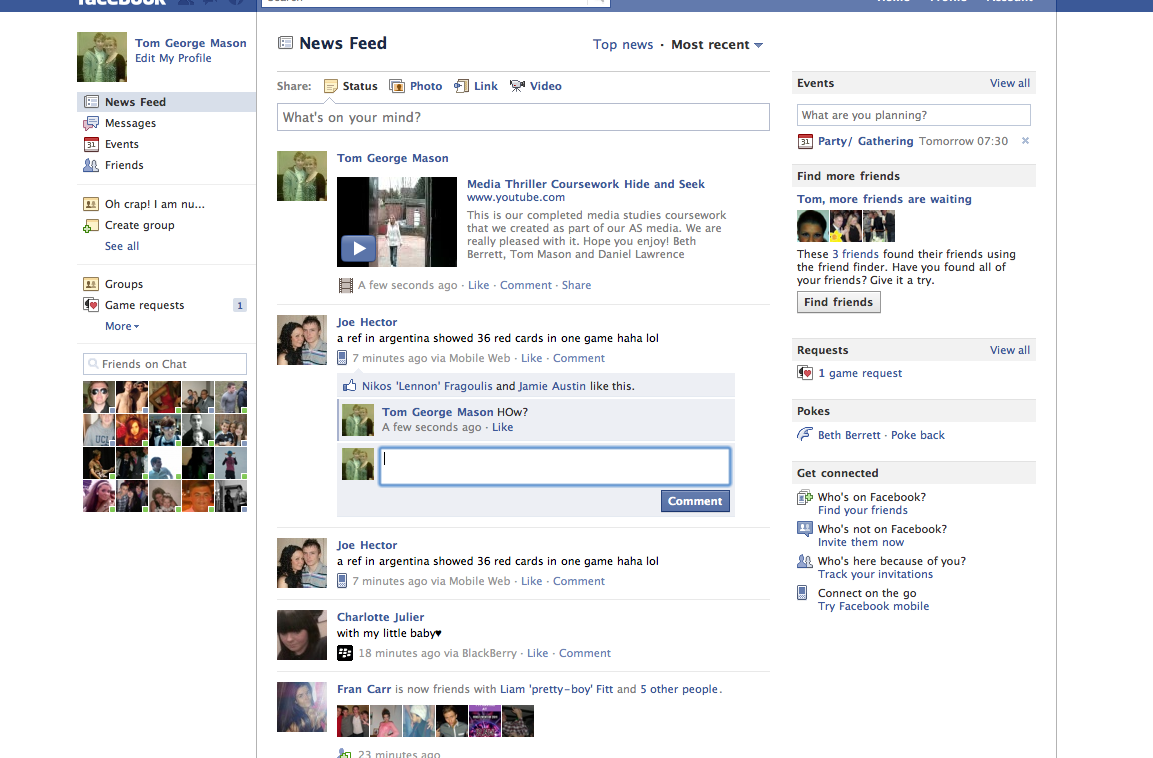Click the News Feed header icon
The height and width of the screenshot is (758, 1153).
[x=285, y=43]
